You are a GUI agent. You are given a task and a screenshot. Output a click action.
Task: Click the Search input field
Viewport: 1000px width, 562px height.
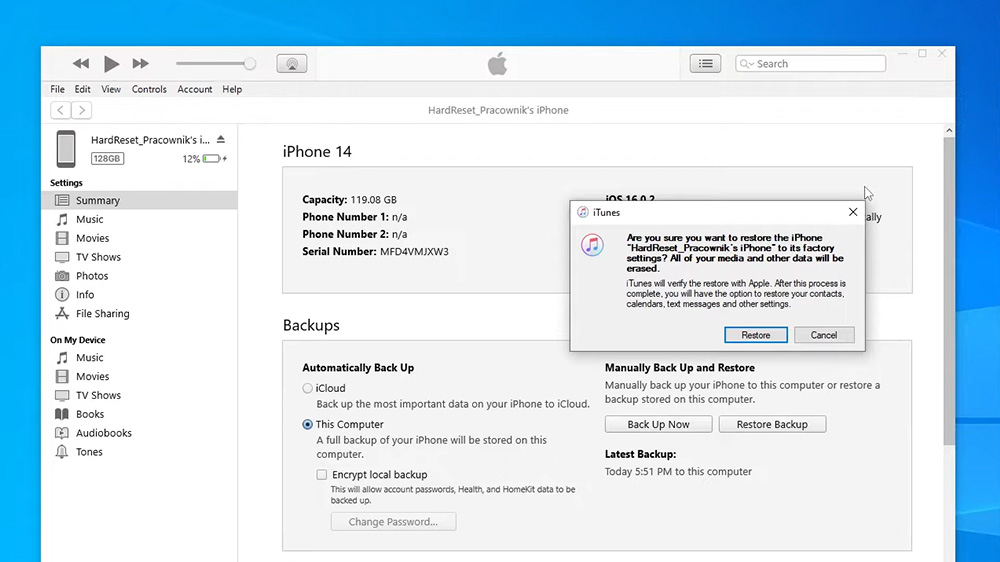[x=810, y=63]
